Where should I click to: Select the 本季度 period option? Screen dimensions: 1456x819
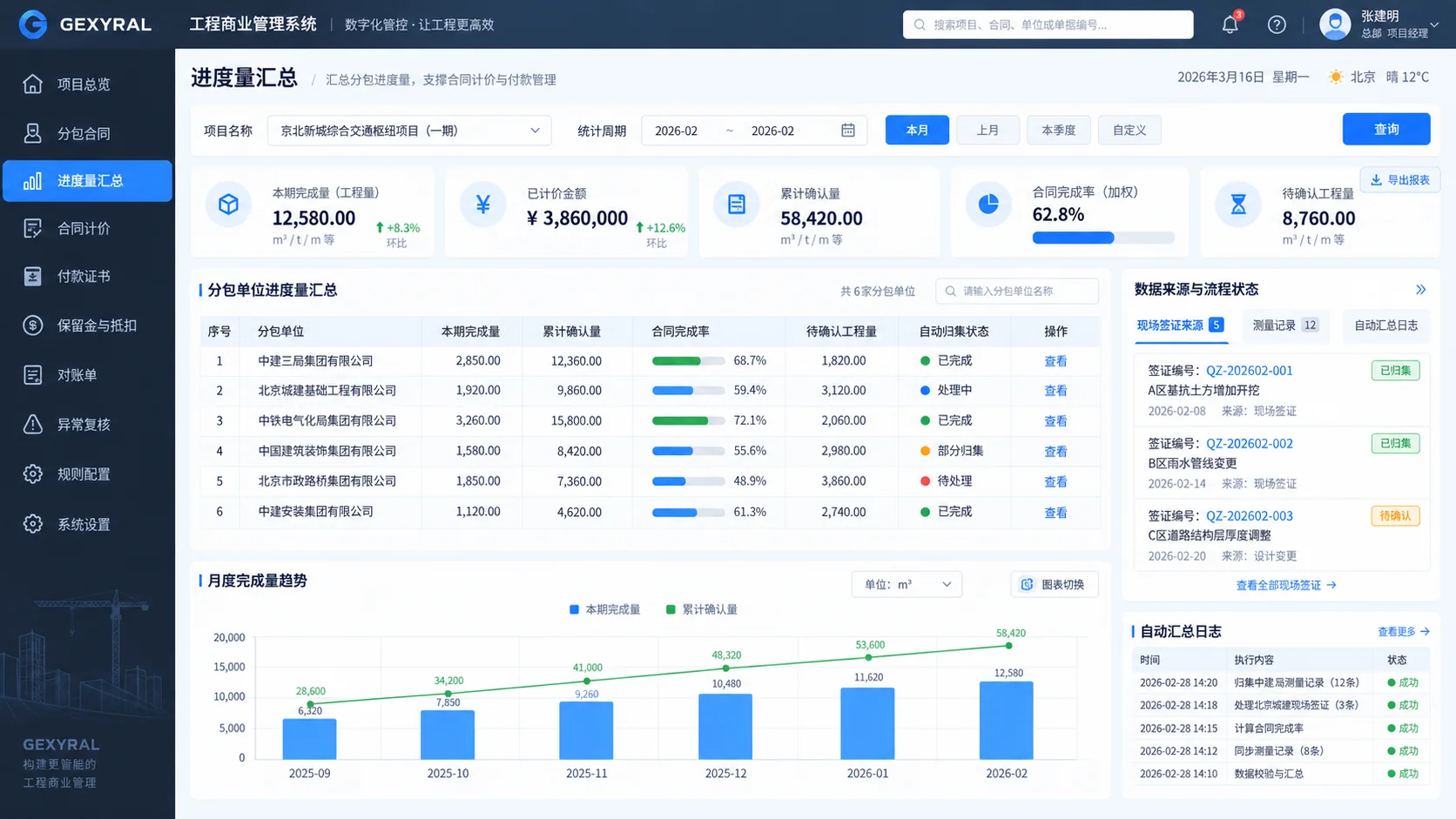pos(1058,130)
